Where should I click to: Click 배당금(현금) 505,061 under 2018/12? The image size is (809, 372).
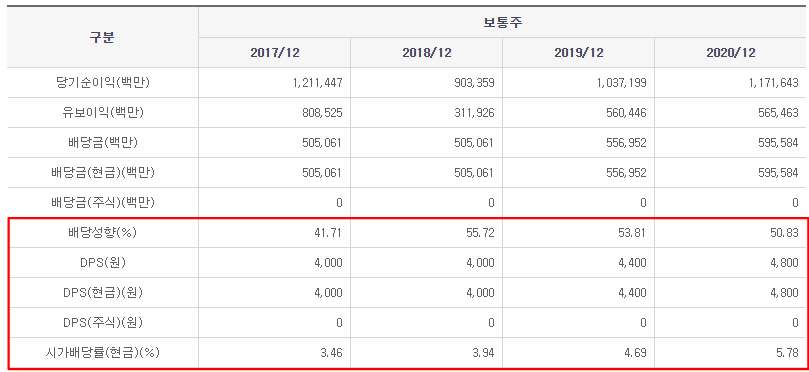[474, 173]
